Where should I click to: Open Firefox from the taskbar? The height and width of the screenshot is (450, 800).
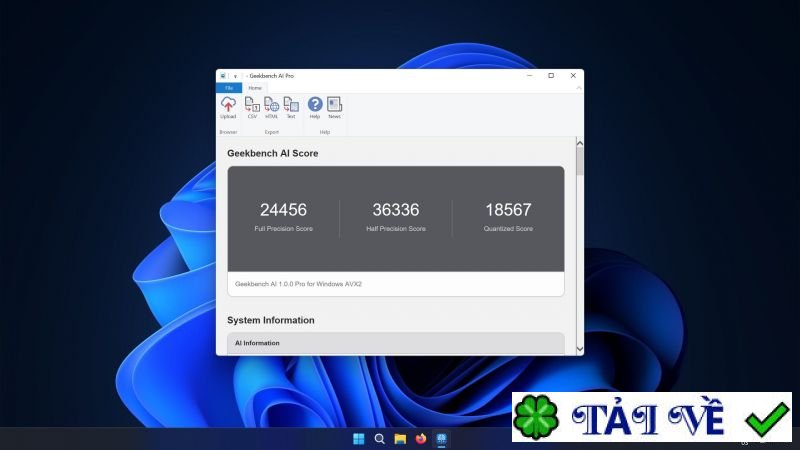click(x=421, y=438)
